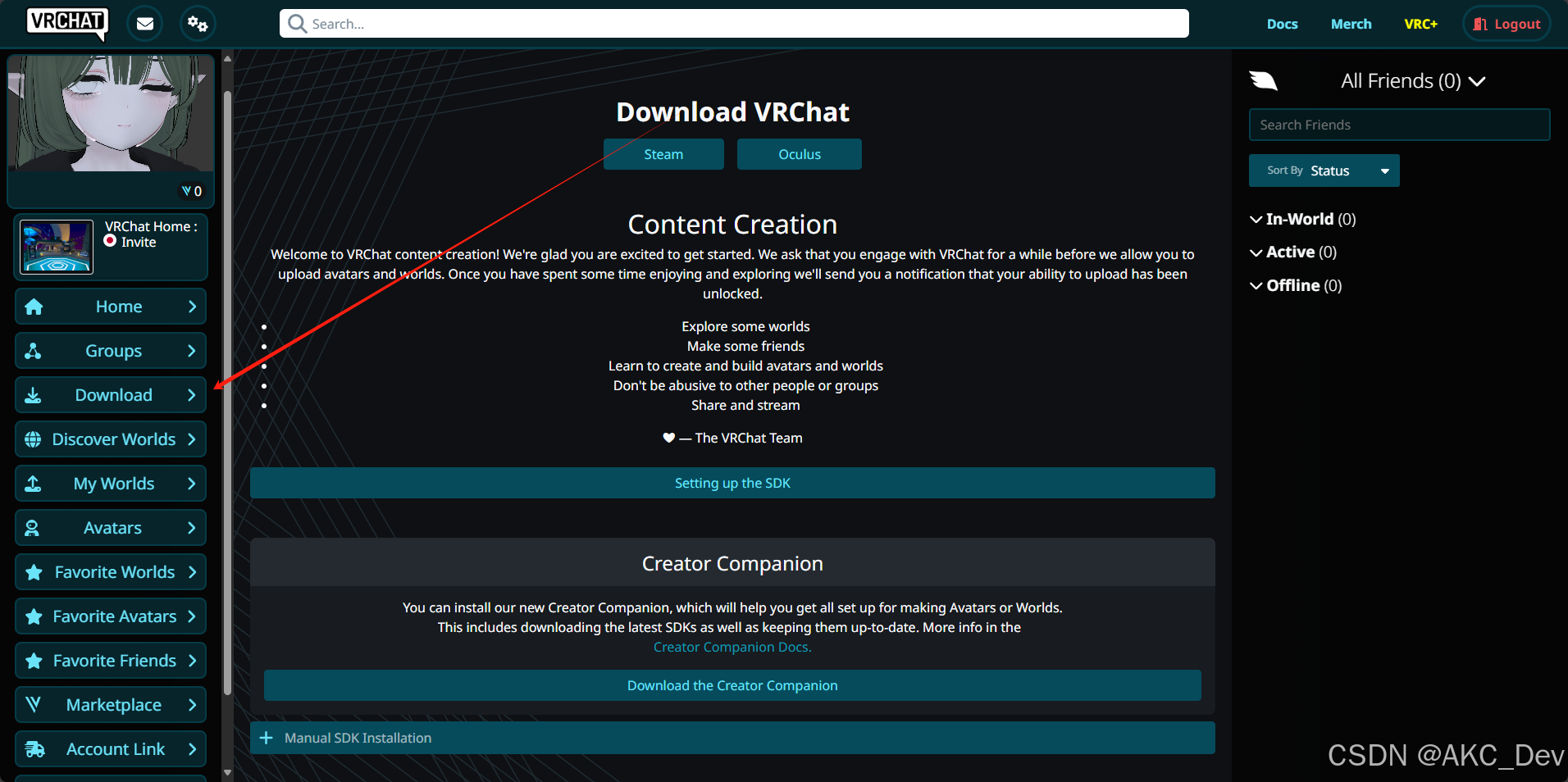1568x782 pixels.
Task: Click Setting up the SDK button
Action: [x=732, y=483]
